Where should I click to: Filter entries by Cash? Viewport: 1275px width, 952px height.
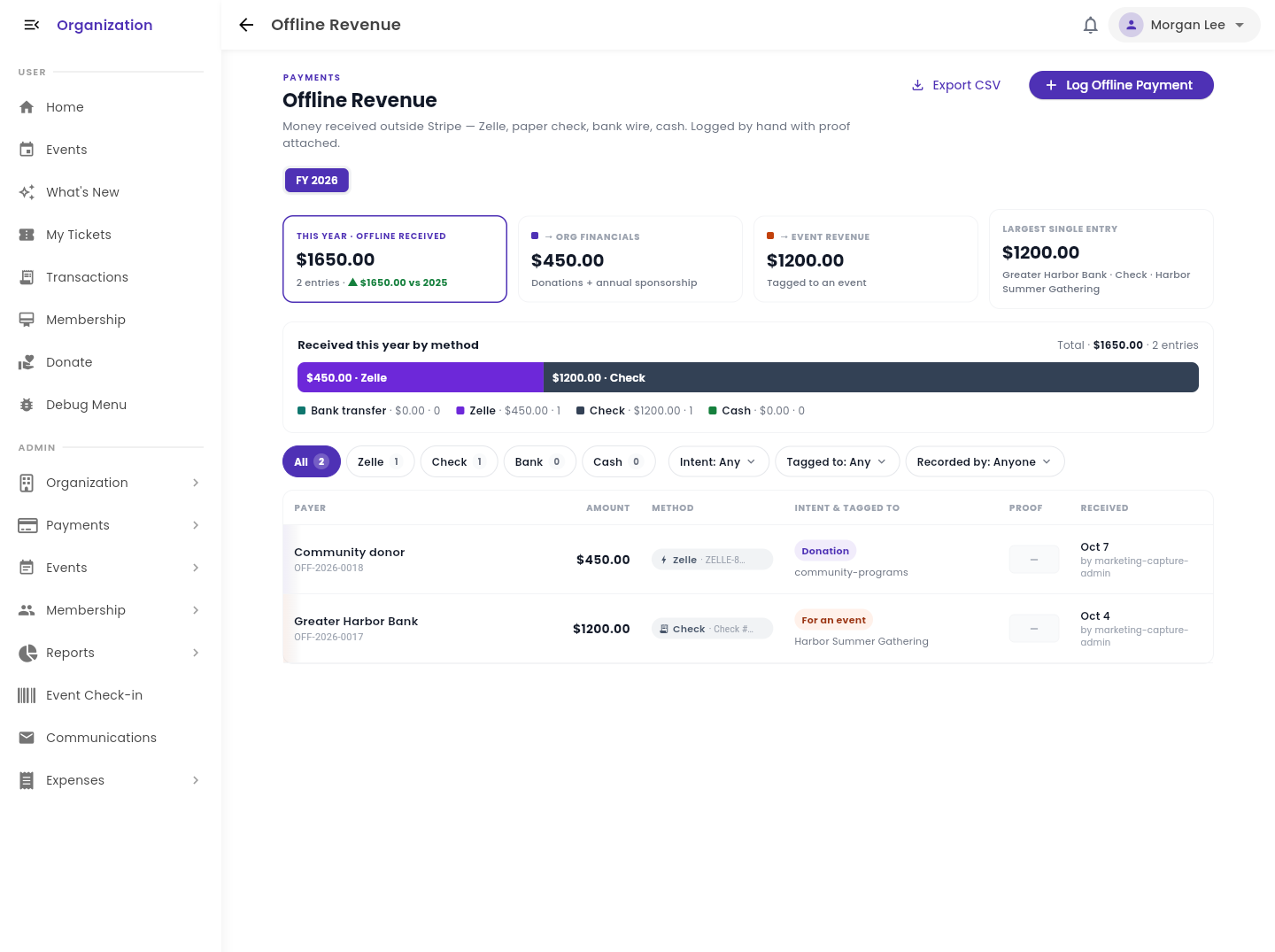[x=618, y=461]
